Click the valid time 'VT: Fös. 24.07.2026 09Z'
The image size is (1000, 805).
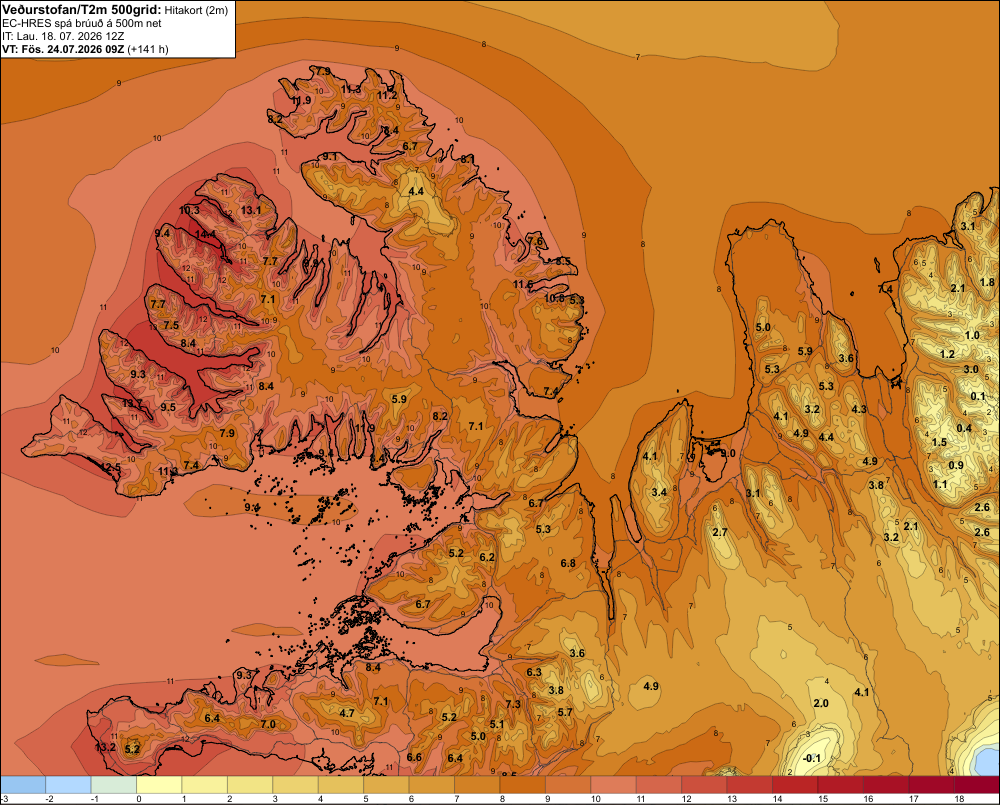pyautogui.click(x=63, y=49)
